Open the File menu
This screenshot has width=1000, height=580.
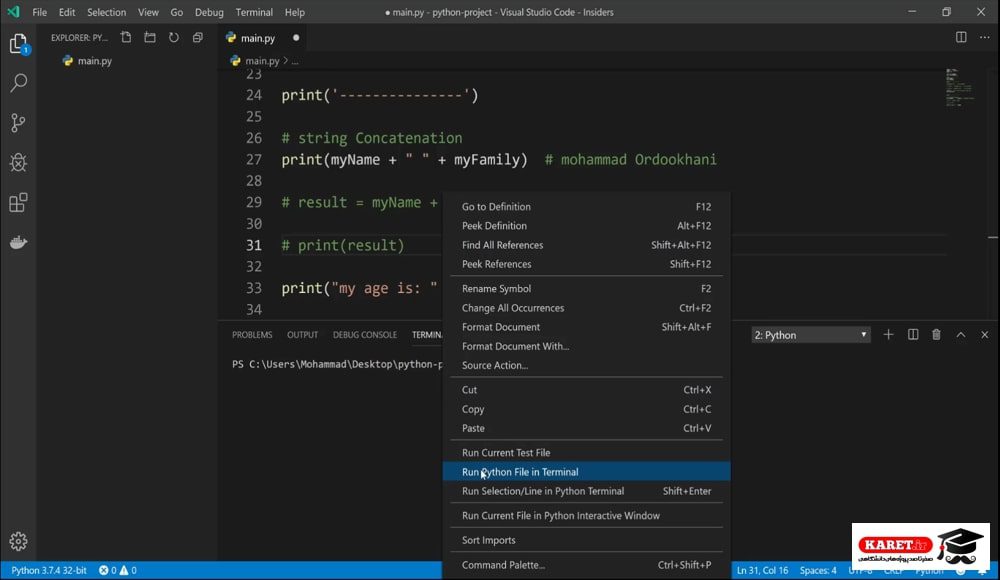pos(40,12)
